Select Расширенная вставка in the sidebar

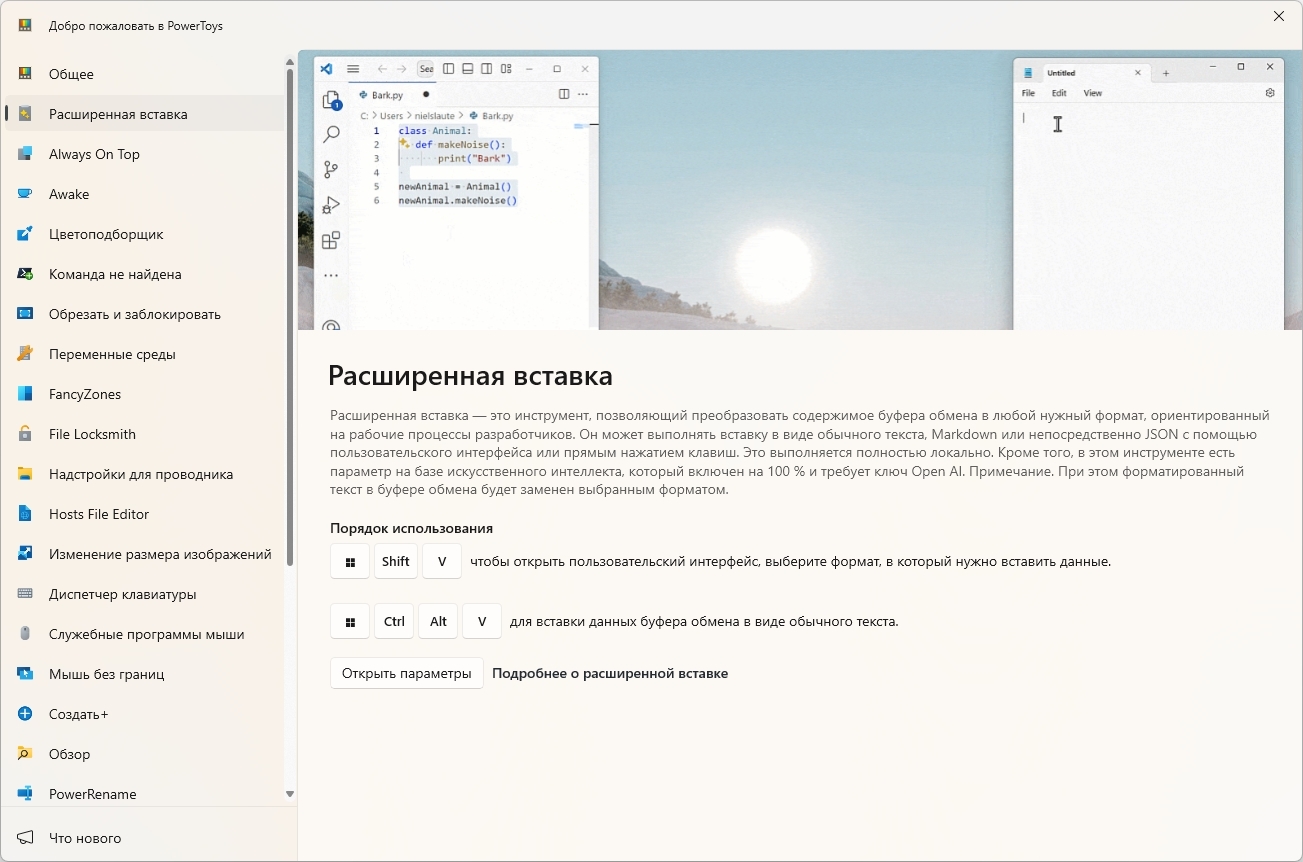145,114
